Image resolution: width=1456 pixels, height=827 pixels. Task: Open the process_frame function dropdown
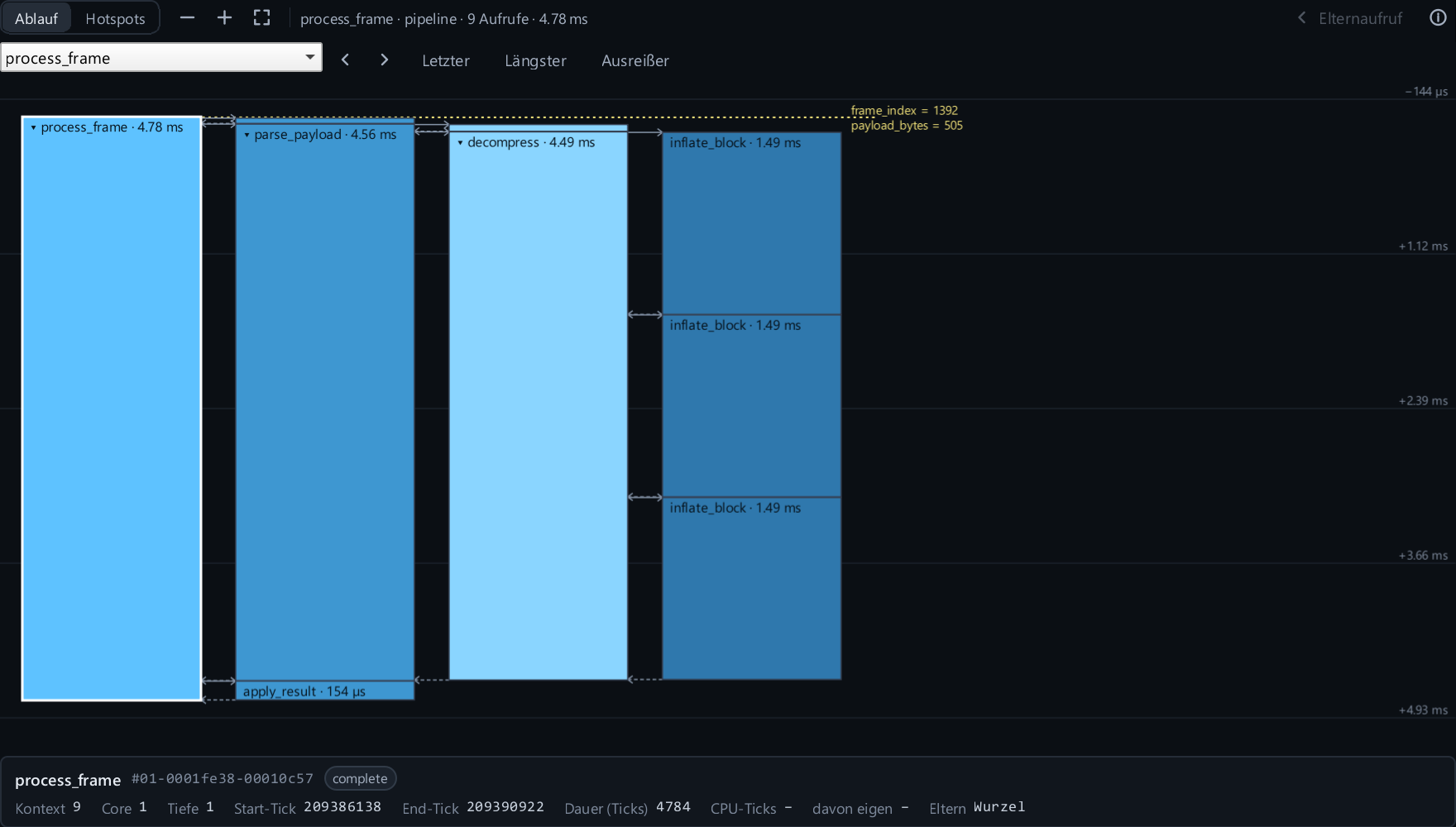[161, 58]
